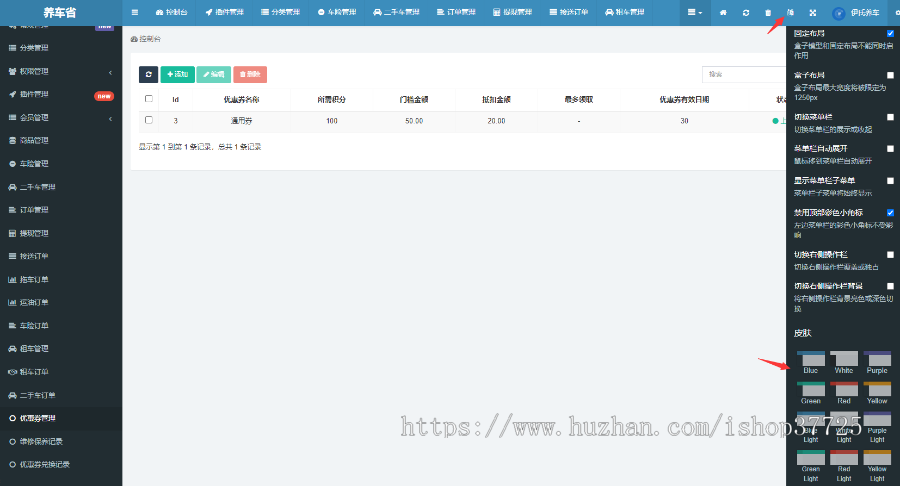Enable 菜单栏自动展开 checkbox
The image size is (900, 486).
(x=890, y=149)
